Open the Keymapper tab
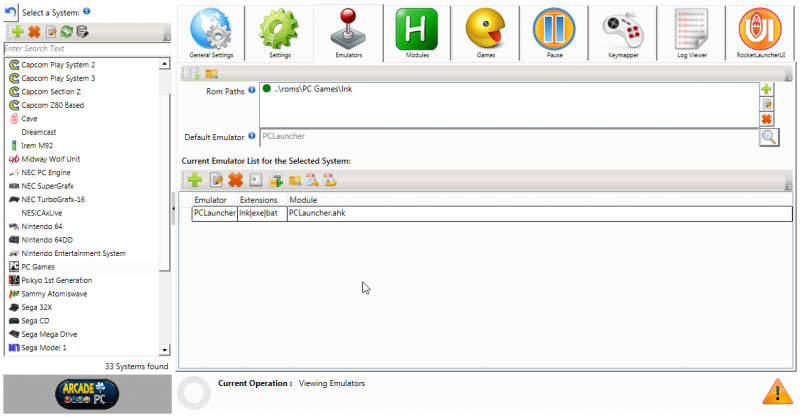This screenshot has width=800, height=417. click(623, 33)
